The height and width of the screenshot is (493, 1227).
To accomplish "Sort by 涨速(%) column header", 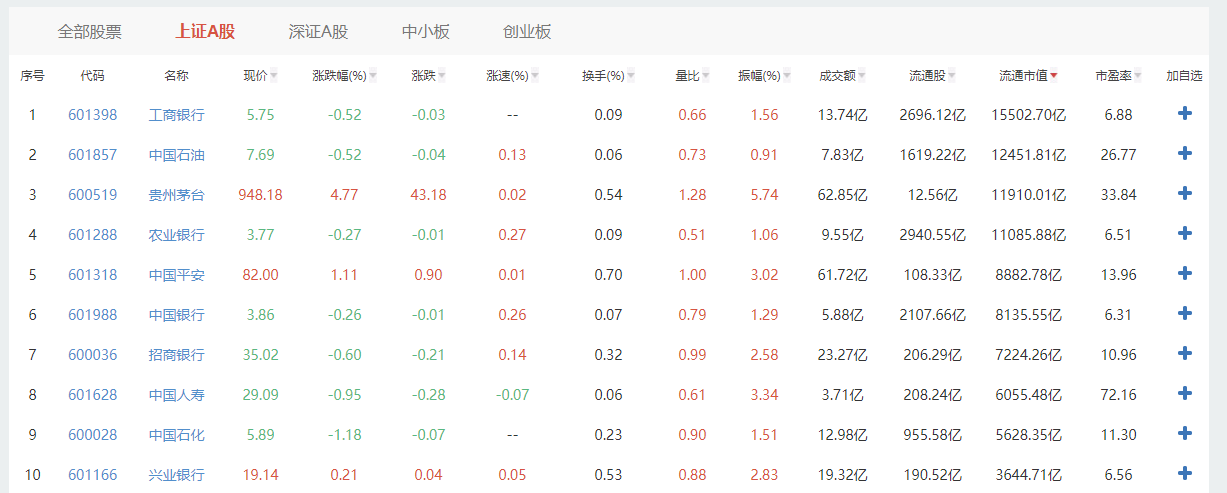I will (513, 76).
